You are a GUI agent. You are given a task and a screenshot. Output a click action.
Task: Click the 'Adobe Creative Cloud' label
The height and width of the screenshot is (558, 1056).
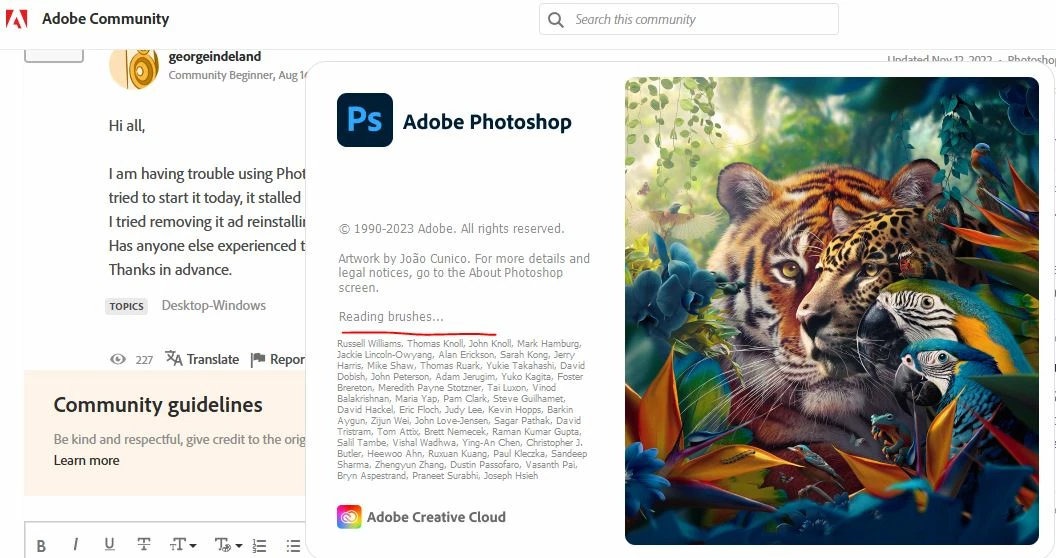[x=436, y=517]
